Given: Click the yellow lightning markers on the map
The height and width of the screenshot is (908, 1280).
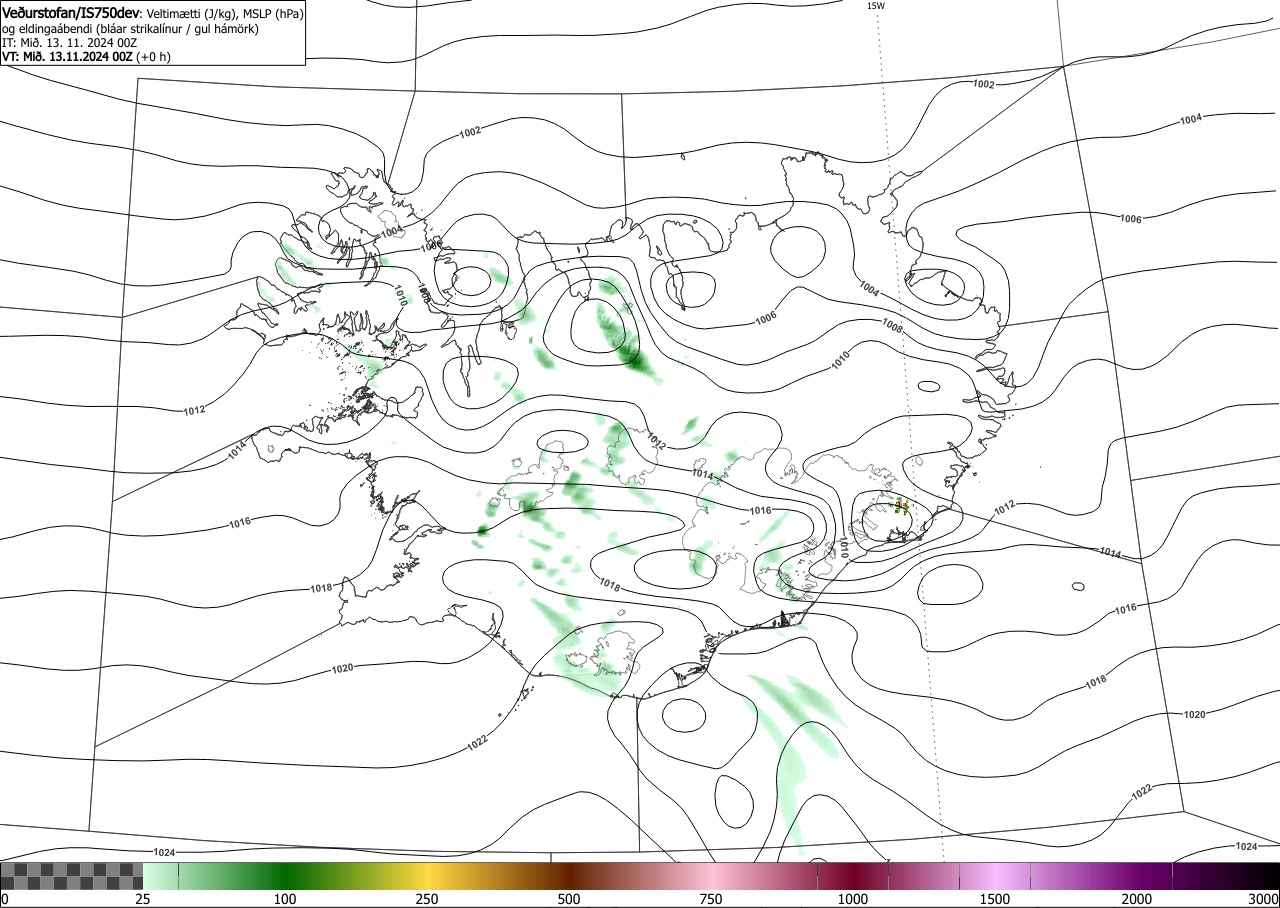Looking at the screenshot, I should 901,506.
